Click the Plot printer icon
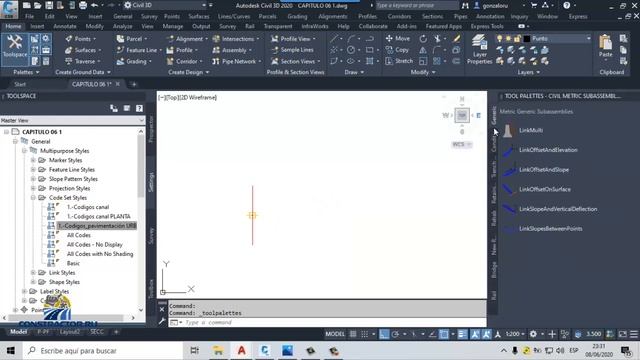The image size is (640, 360). tap(83, 5)
